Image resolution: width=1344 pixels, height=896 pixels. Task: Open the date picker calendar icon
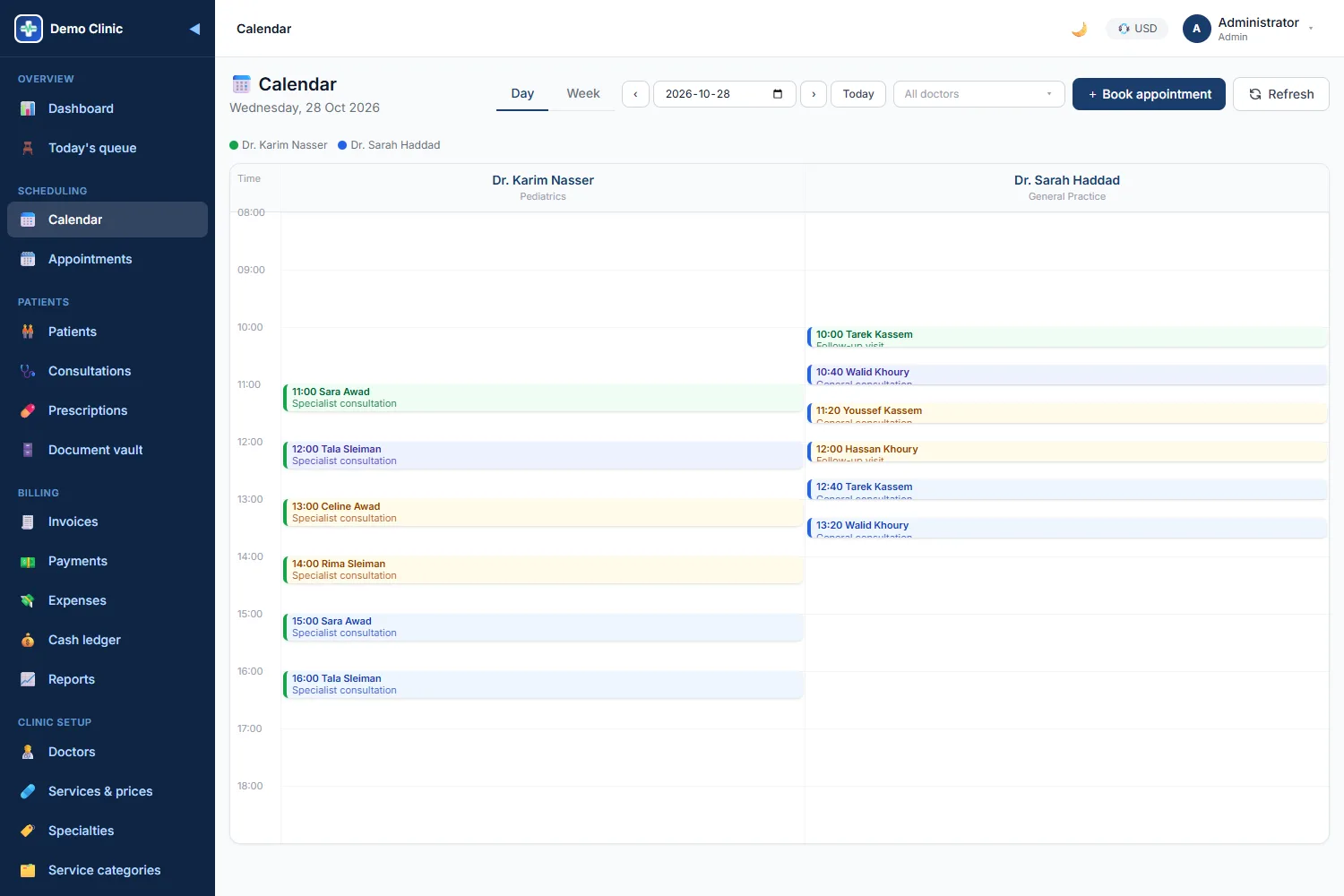click(x=778, y=94)
